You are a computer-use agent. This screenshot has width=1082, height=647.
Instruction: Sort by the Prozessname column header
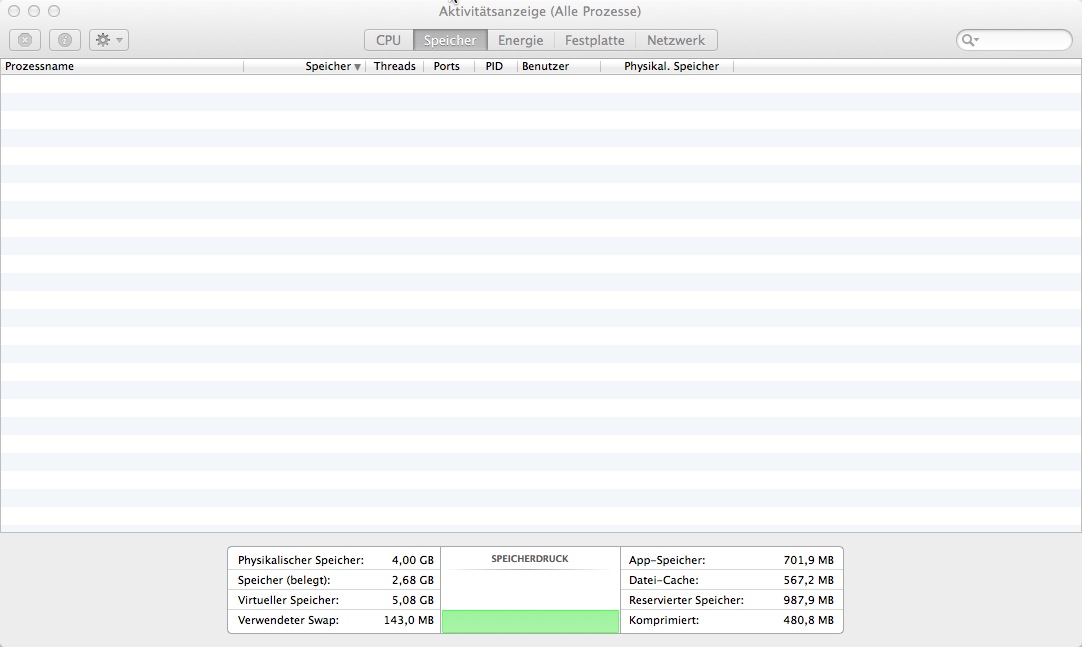40,66
